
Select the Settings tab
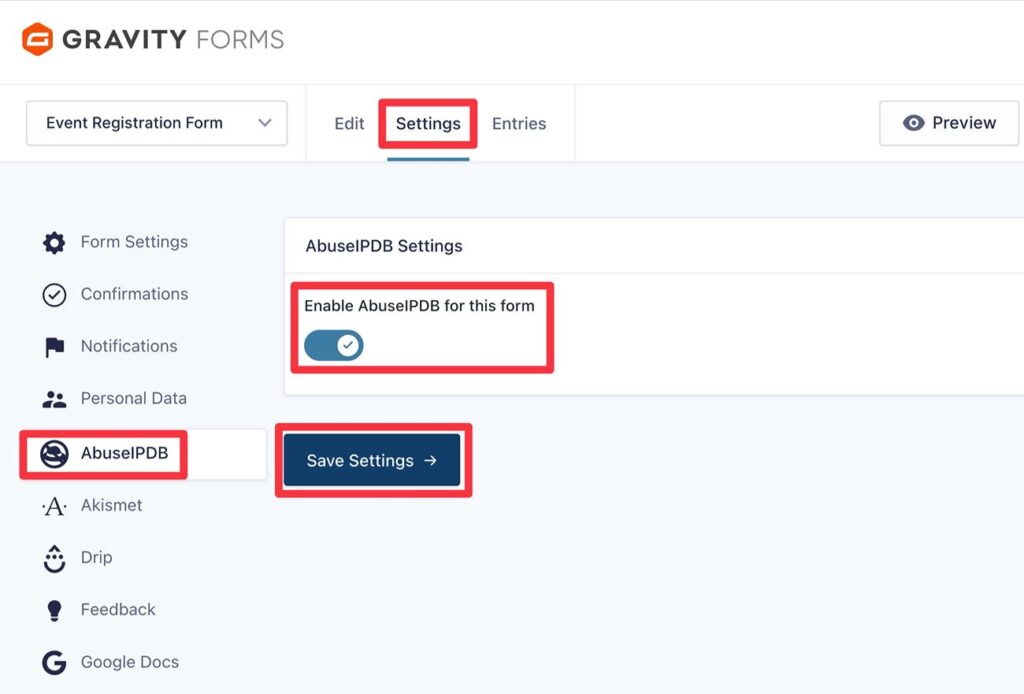(428, 123)
